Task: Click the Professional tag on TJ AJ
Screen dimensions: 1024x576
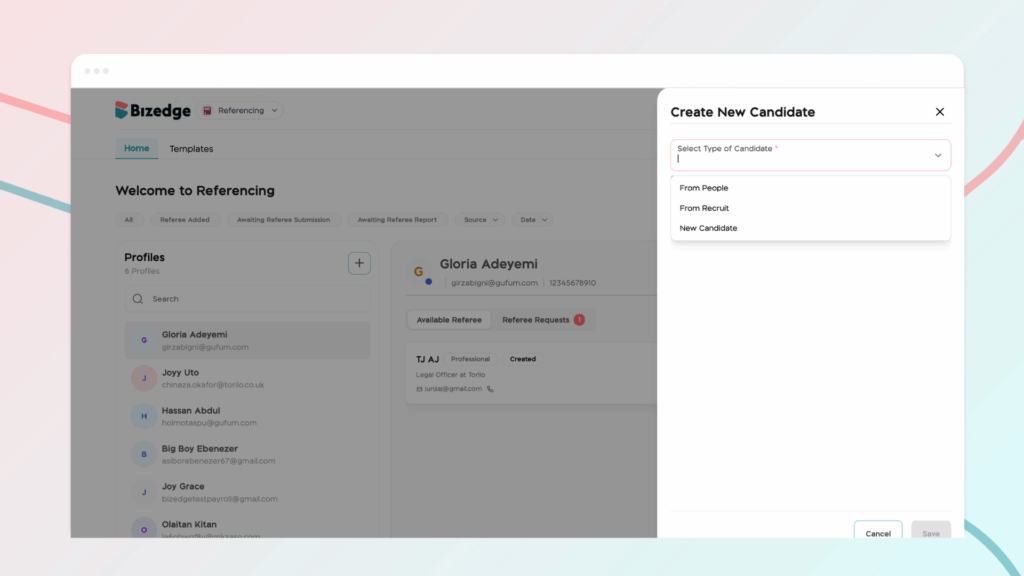Action: [470, 359]
